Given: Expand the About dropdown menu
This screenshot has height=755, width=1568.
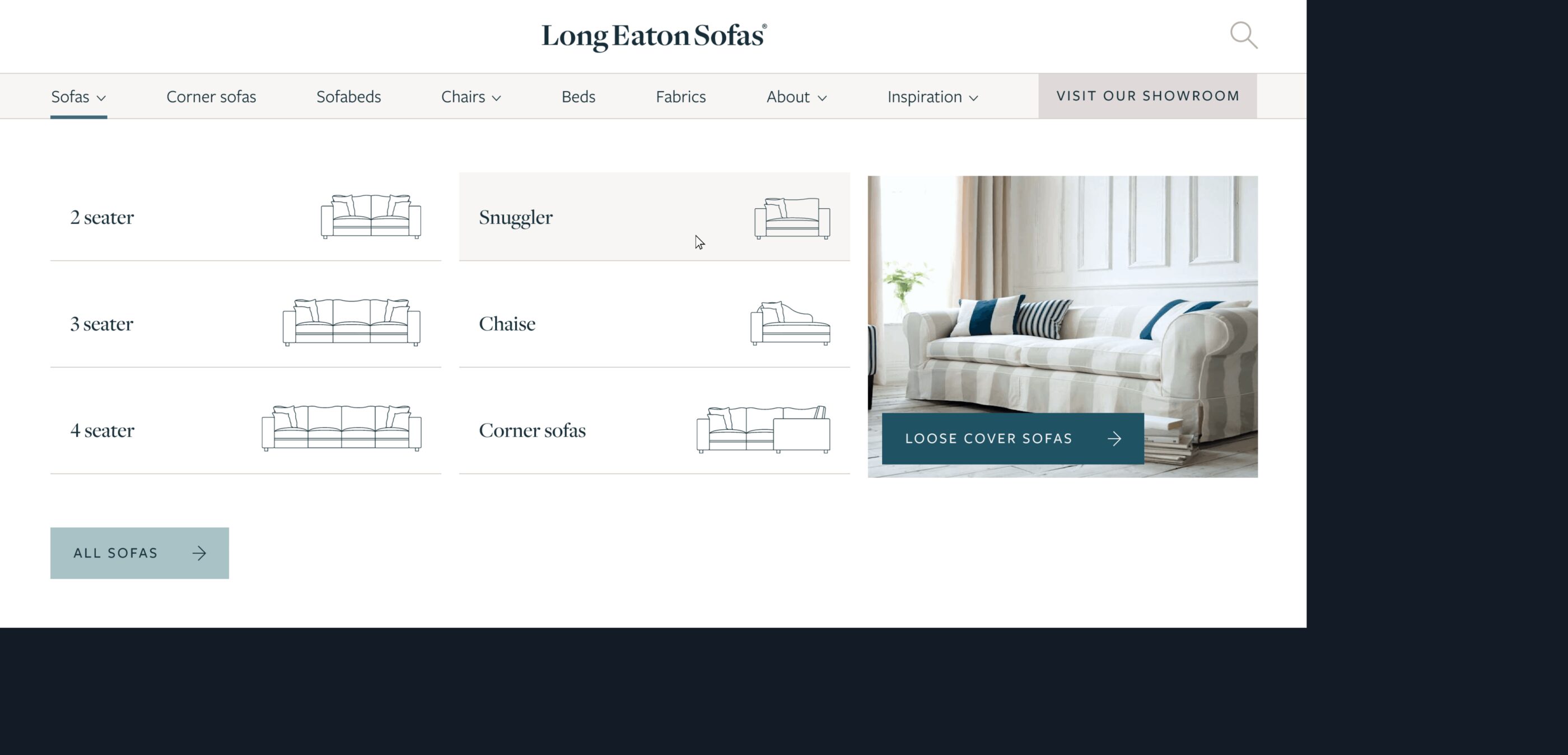Looking at the screenshot, I should tap(797, 96).
